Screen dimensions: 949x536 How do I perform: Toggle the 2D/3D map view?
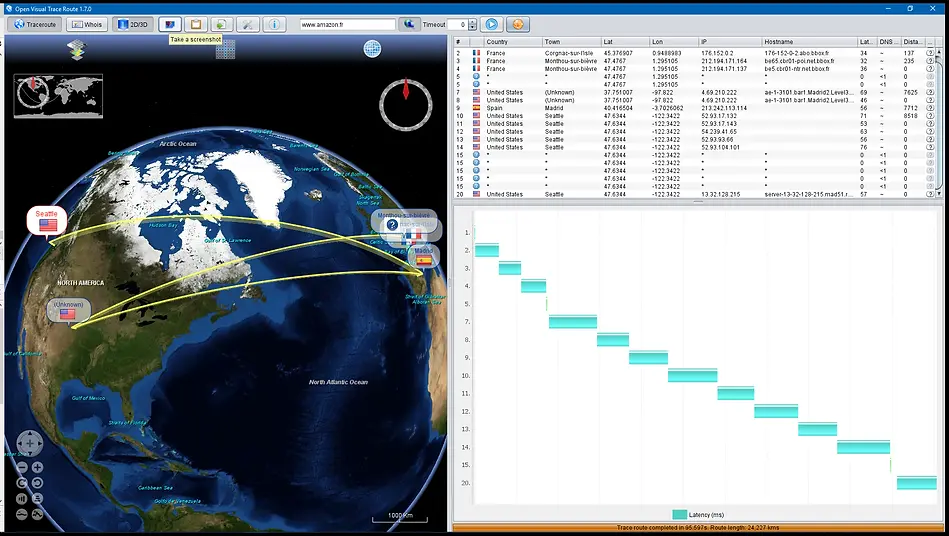[133, 24]
